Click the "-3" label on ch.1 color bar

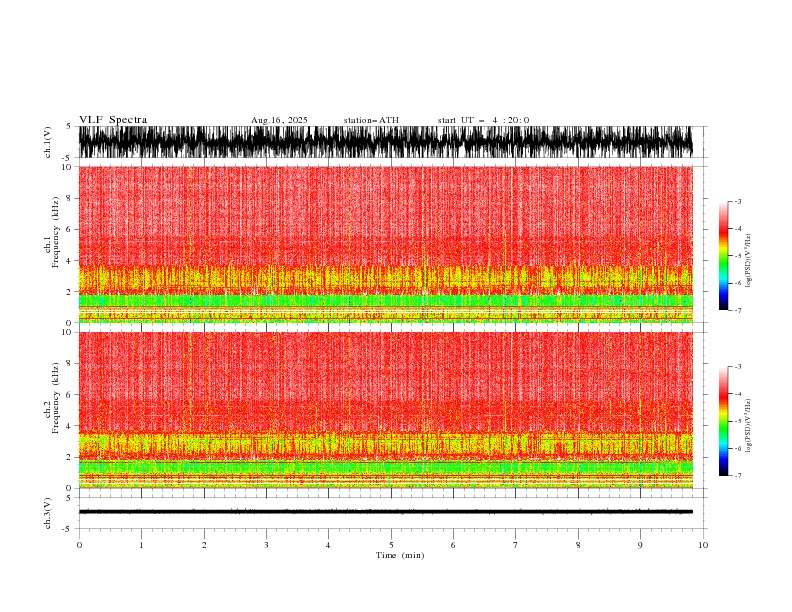738,201
